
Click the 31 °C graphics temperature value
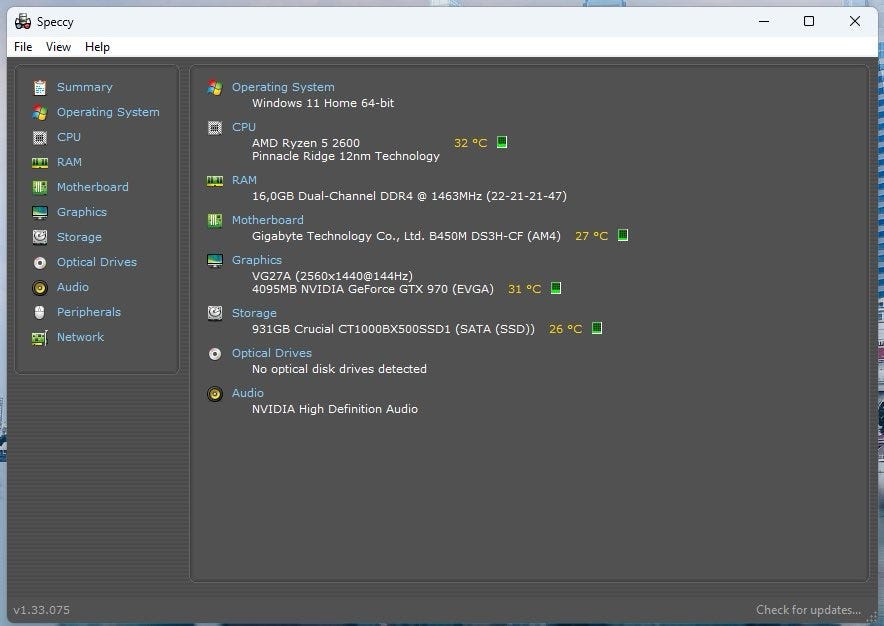click(x=524, y=289)
